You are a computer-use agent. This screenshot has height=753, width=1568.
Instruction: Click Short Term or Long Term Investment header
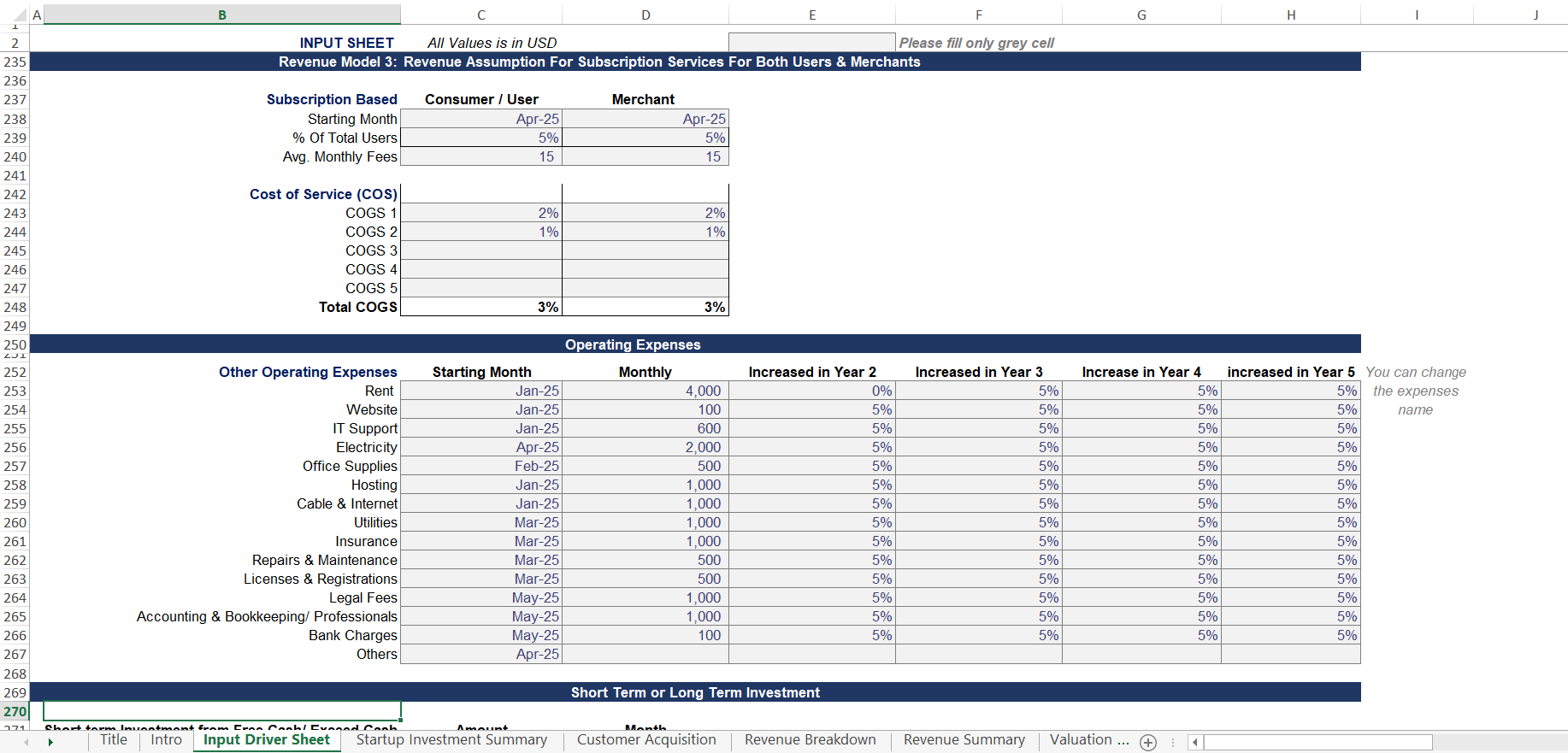(x=695, y=692)
